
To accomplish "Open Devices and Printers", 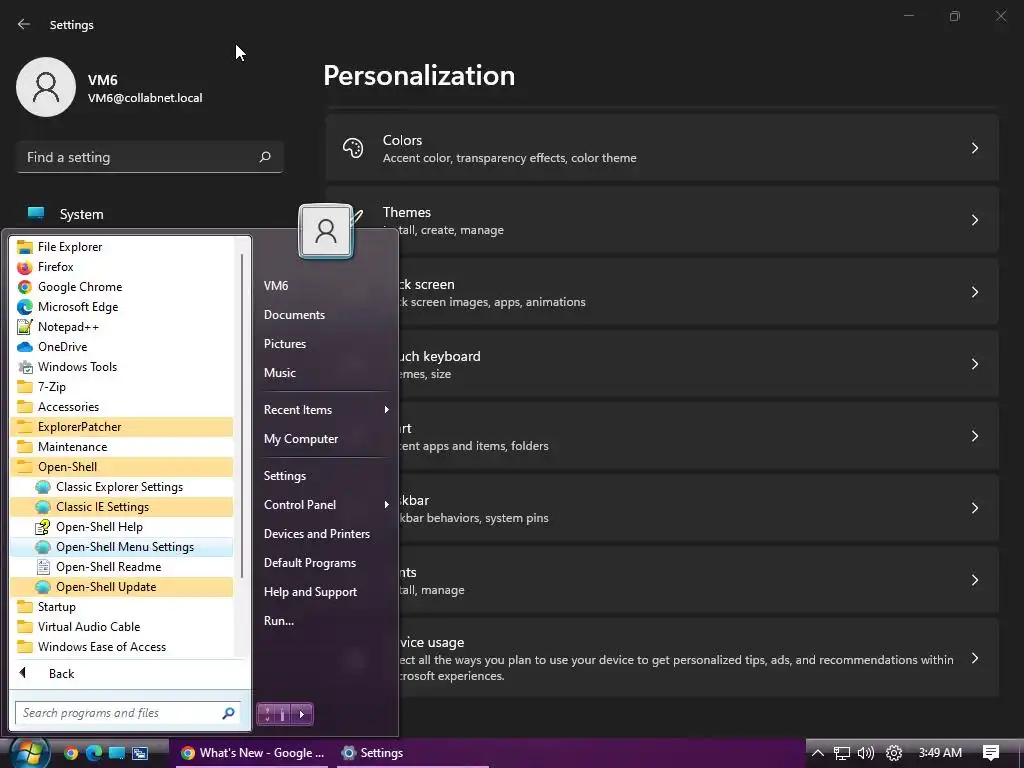I will coord(326,534).
